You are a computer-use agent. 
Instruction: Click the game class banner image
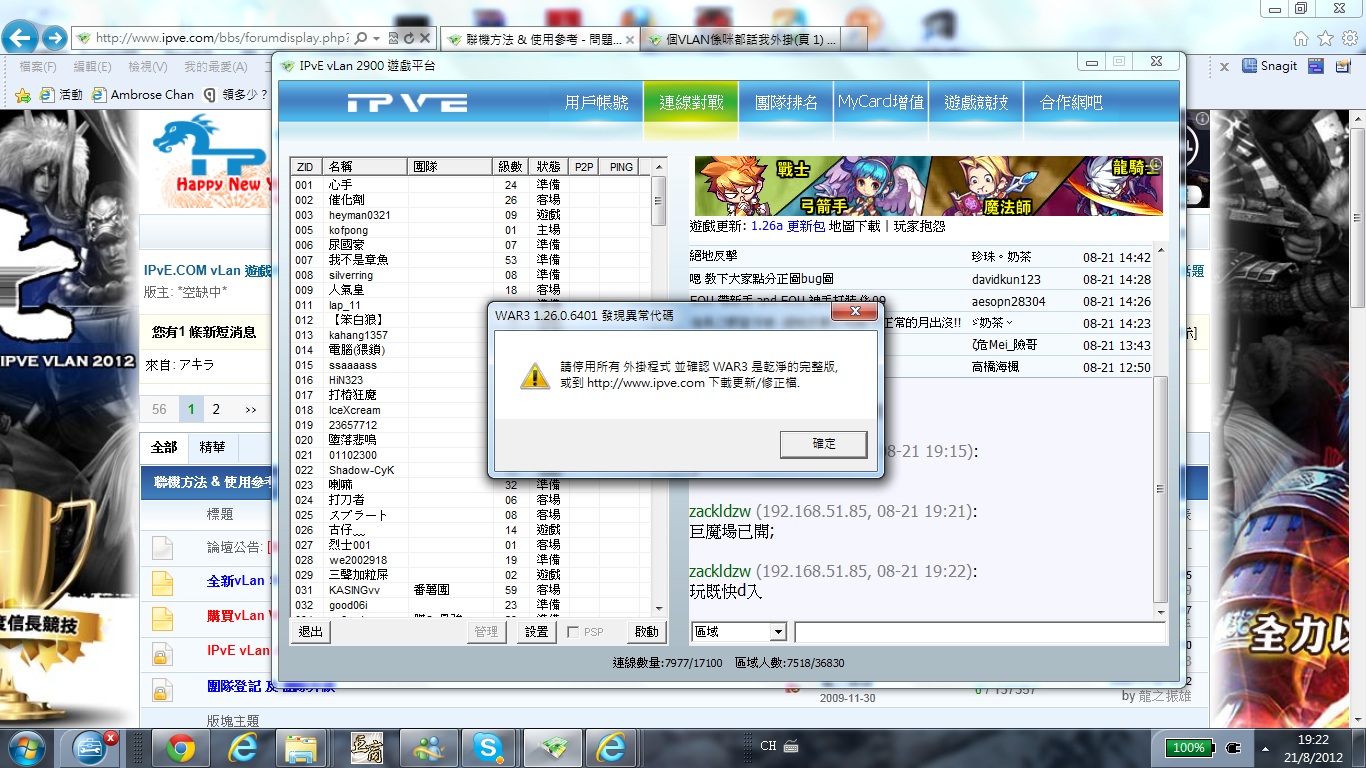click(928, 185)
